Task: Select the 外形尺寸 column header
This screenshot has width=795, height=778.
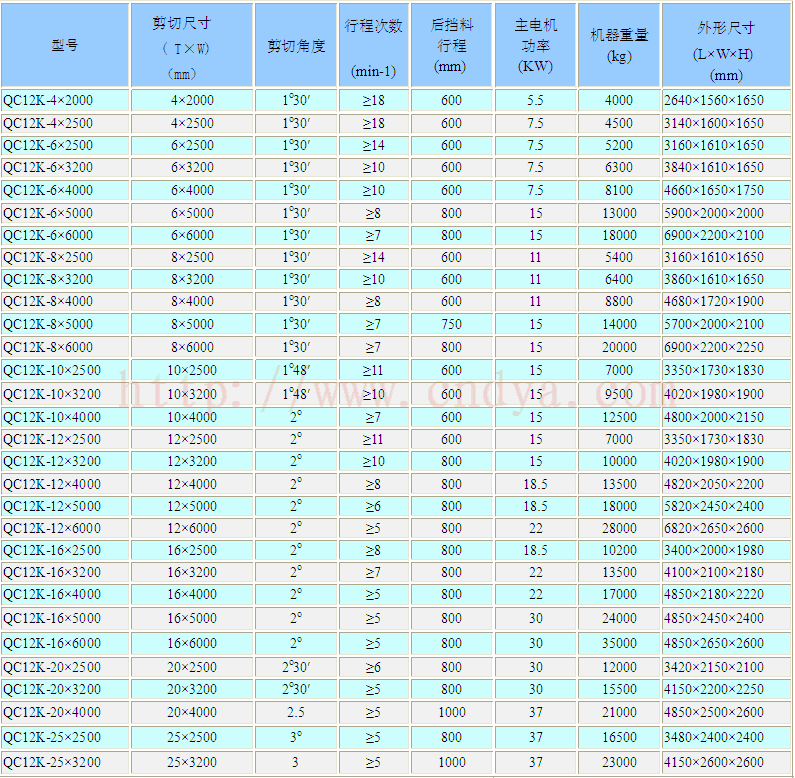Action: (726, 46)
